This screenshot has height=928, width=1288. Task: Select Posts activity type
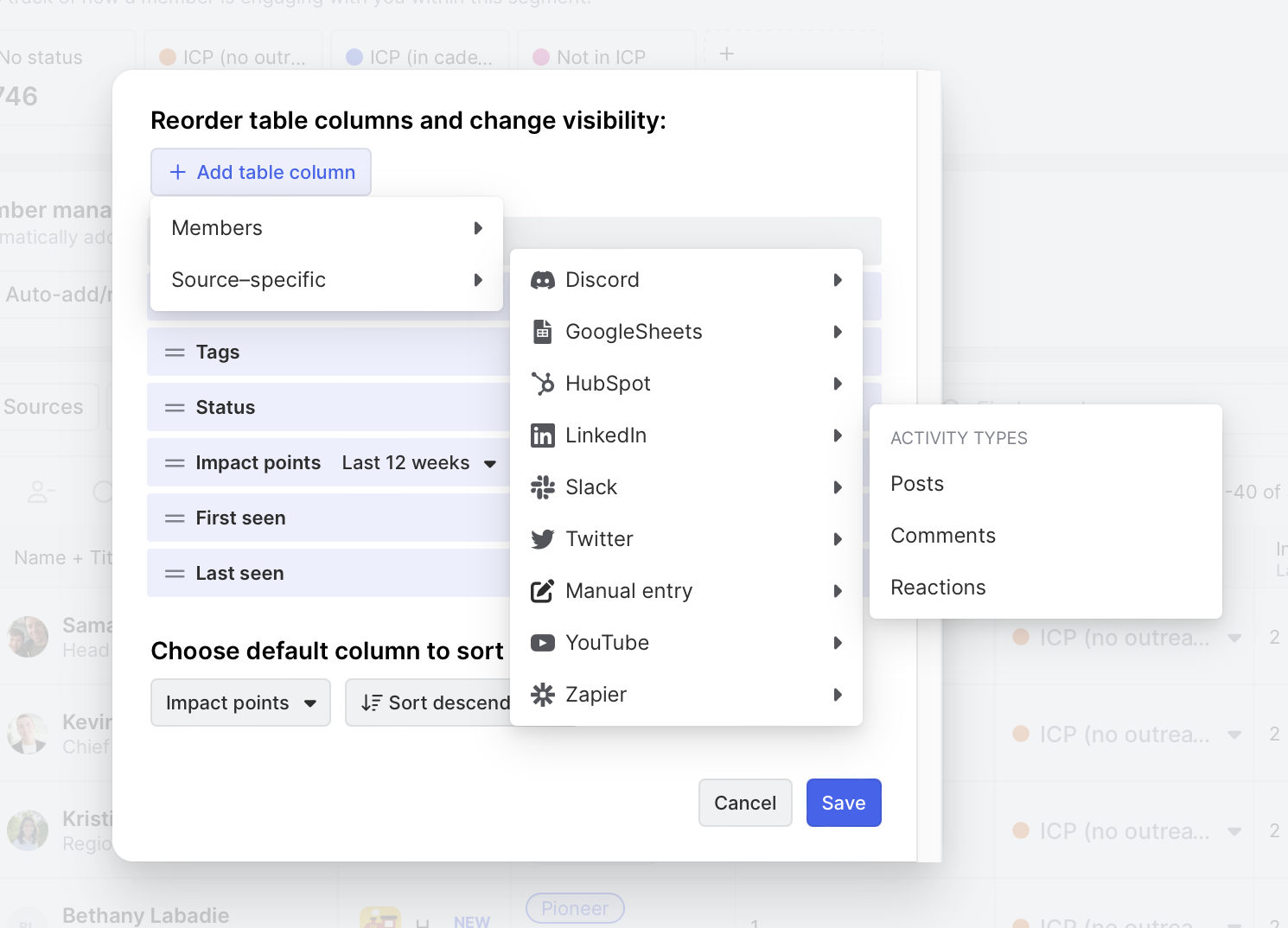[x=917, y=484]
